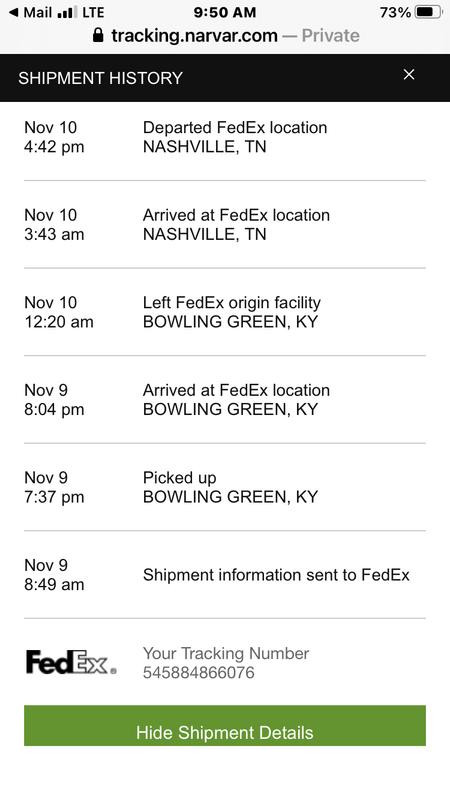450x800 pixels.
Task: Select Picked up Bowling Green entry
Action: click(224, 487)
